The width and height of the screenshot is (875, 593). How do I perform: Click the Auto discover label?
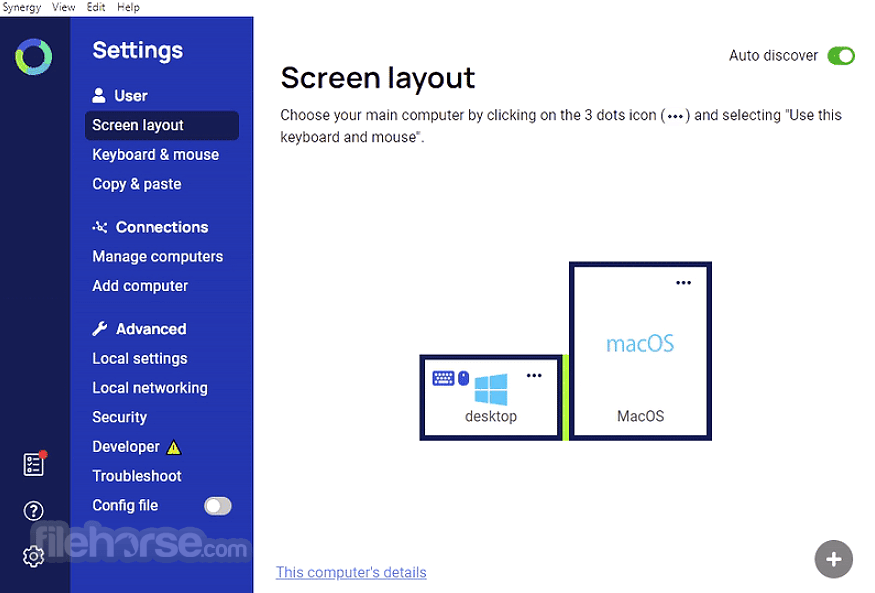(773, 56)
